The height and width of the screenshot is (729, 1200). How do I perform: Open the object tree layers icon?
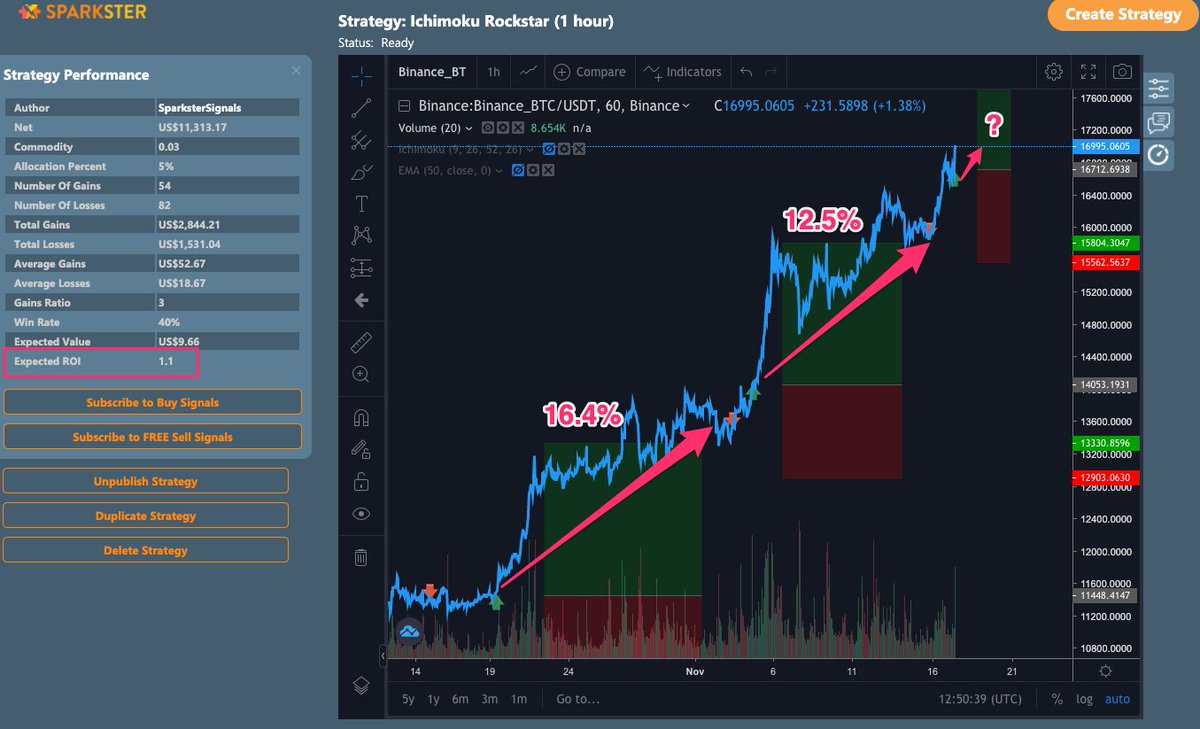point(362,685)
